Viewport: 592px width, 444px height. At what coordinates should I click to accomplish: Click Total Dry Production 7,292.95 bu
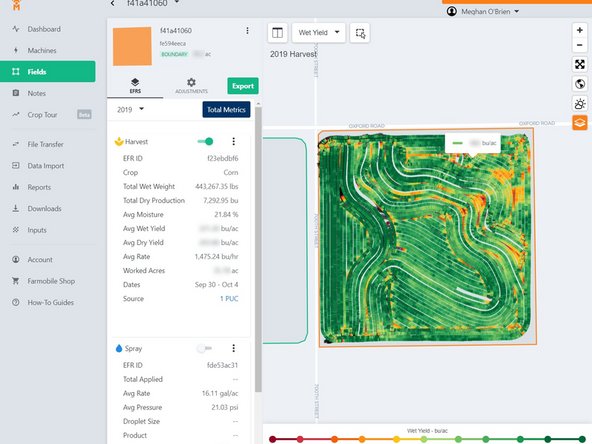pos(221,200)
